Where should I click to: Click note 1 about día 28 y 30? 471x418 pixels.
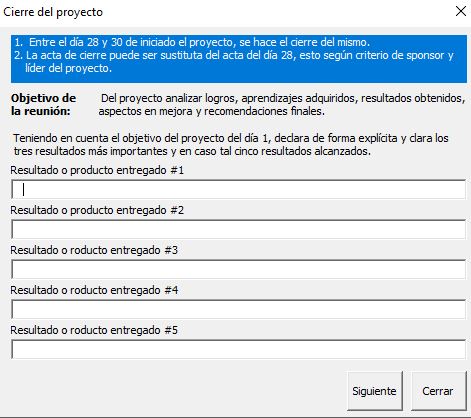point(192,42)
